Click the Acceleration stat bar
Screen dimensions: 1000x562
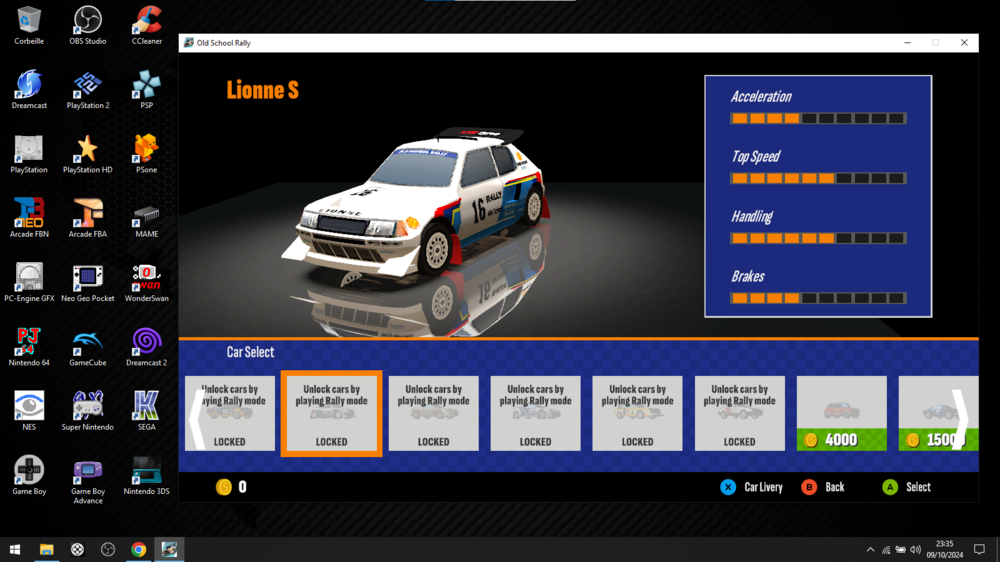click(x=818, y=118)
